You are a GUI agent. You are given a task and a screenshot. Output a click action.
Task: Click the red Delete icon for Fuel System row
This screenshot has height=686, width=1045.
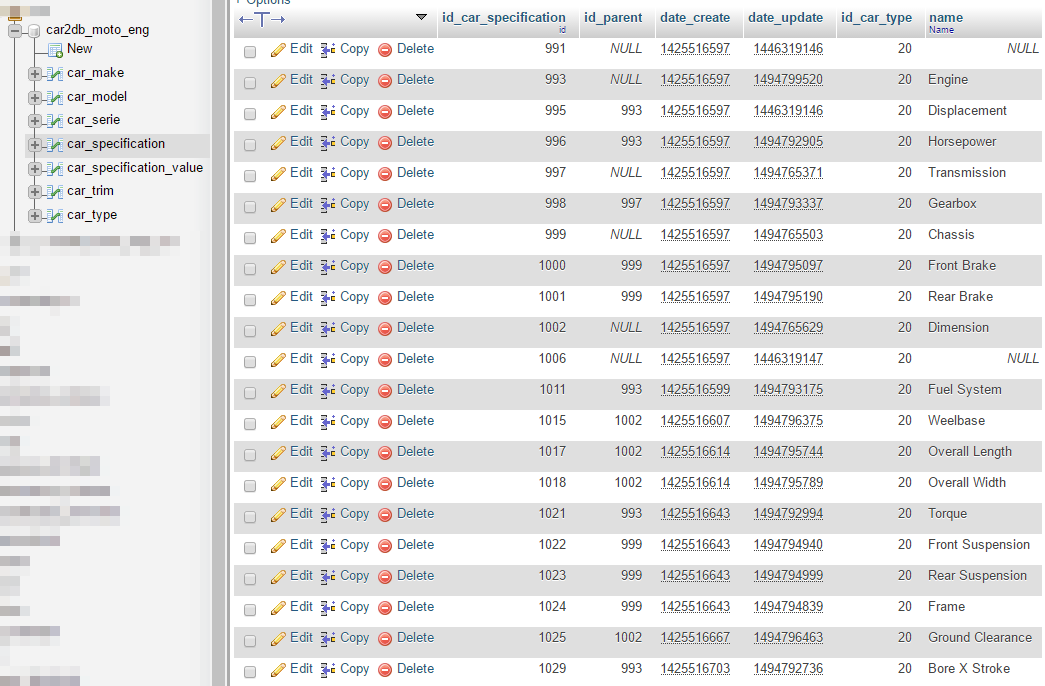pyautogui.click(x=385, y=391)
